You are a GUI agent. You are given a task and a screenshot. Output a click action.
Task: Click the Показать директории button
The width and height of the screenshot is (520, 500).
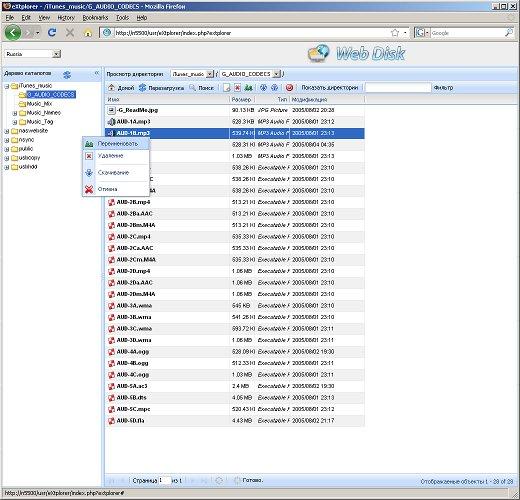330,88
